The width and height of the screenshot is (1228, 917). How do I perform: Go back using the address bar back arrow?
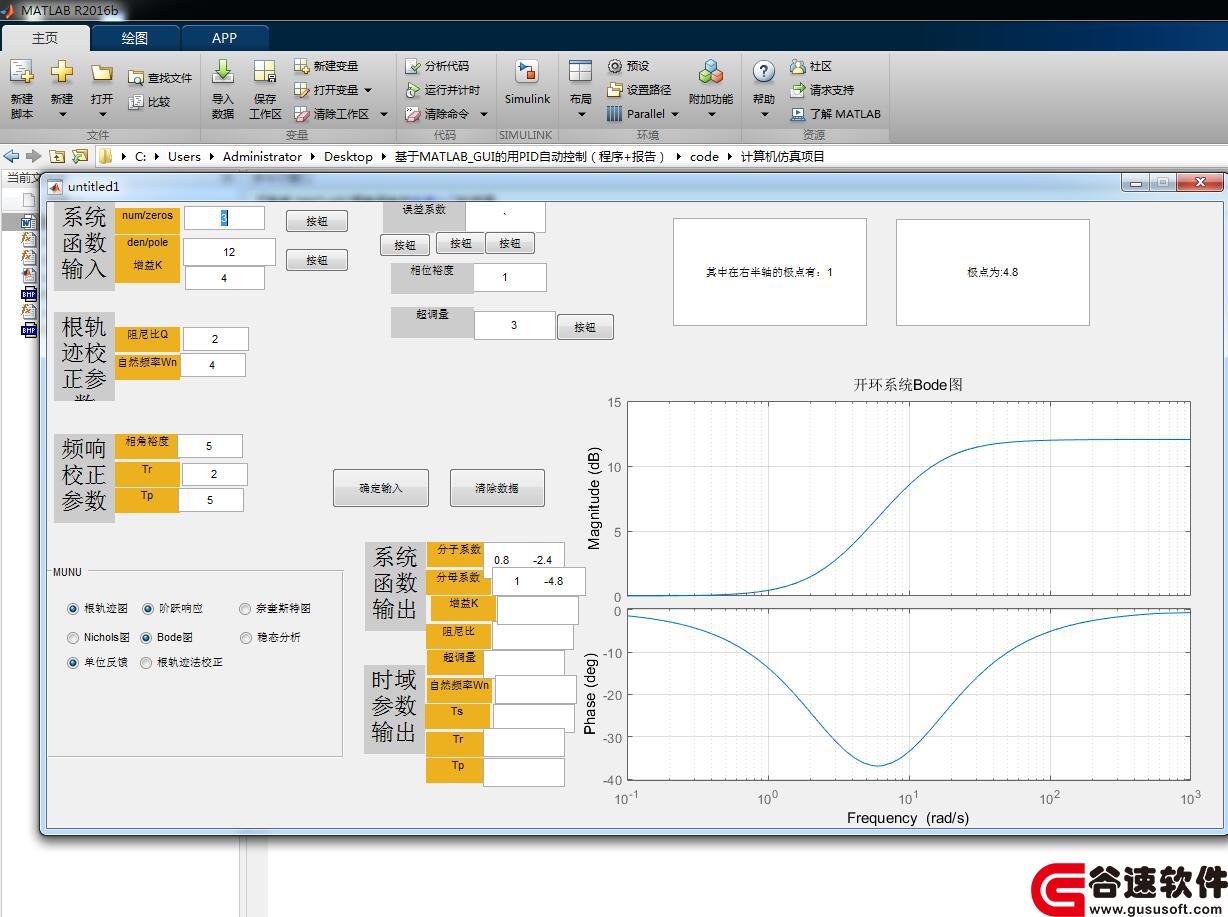pos(11,156)
